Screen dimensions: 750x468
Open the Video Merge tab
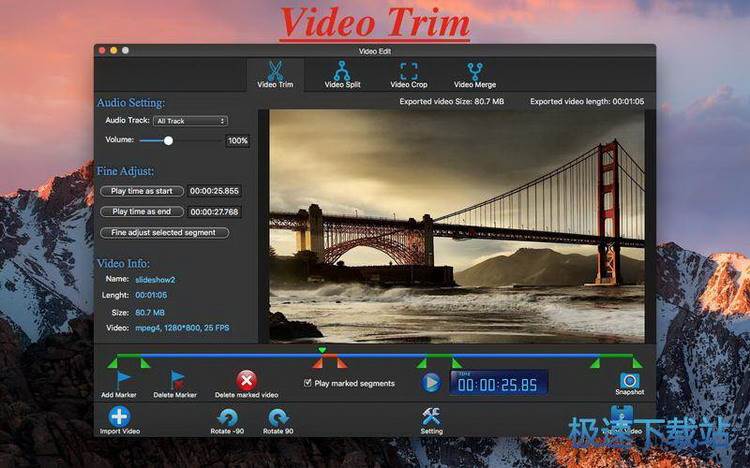[475, 75]
